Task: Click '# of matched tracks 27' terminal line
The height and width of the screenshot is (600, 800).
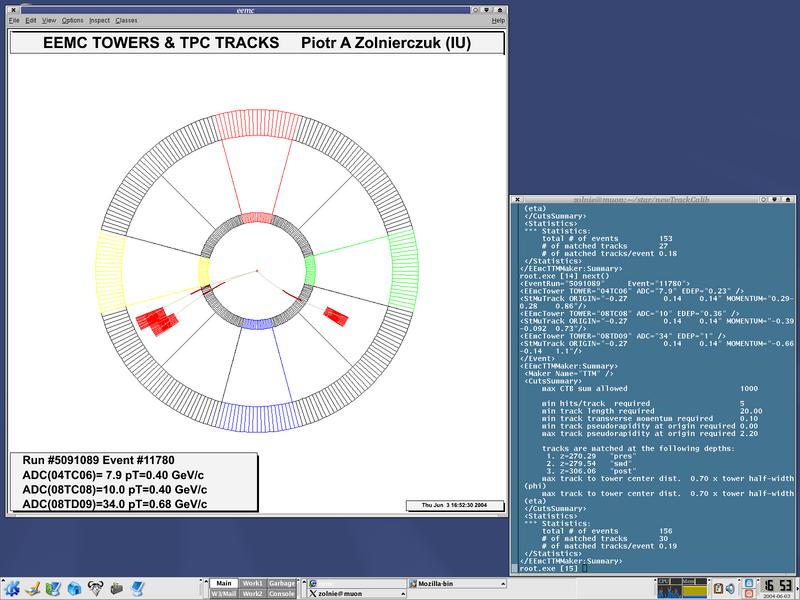Action: click(x=605, y=246)
